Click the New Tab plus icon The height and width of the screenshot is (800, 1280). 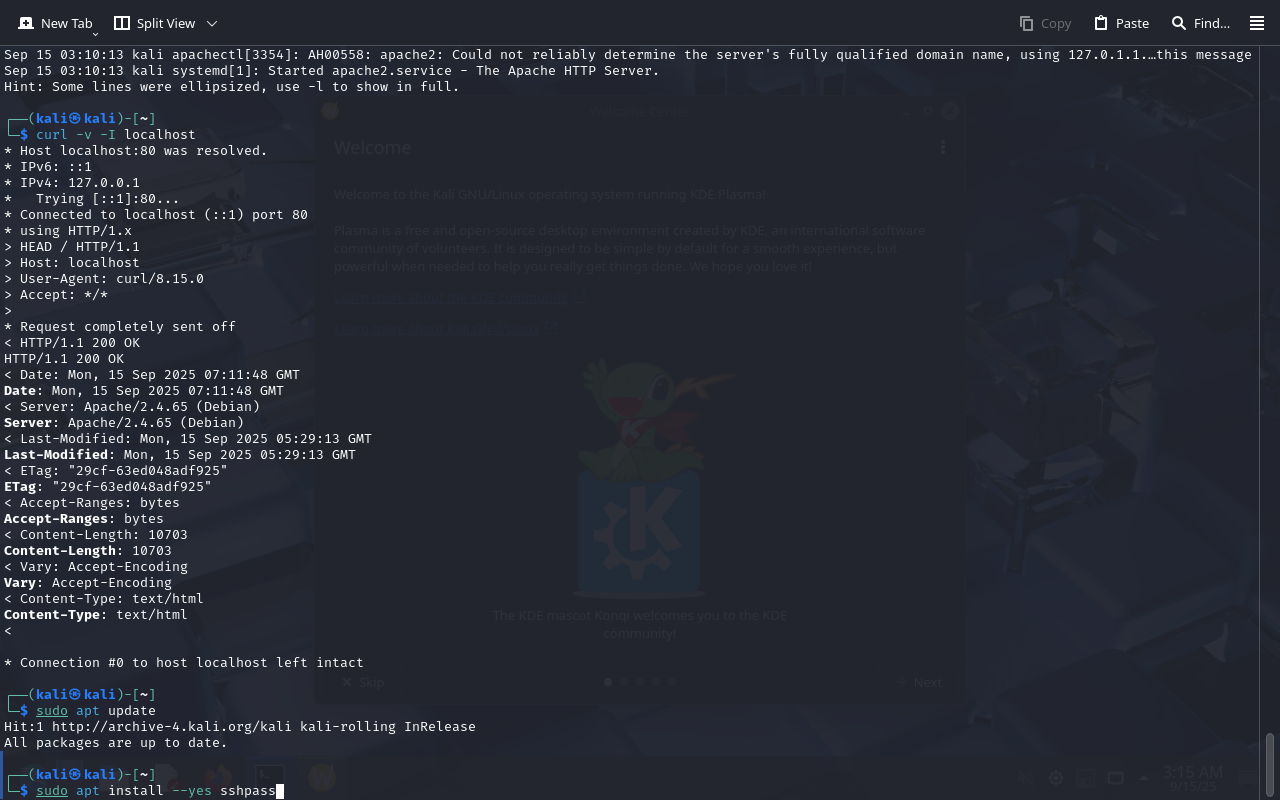point(26,23)
